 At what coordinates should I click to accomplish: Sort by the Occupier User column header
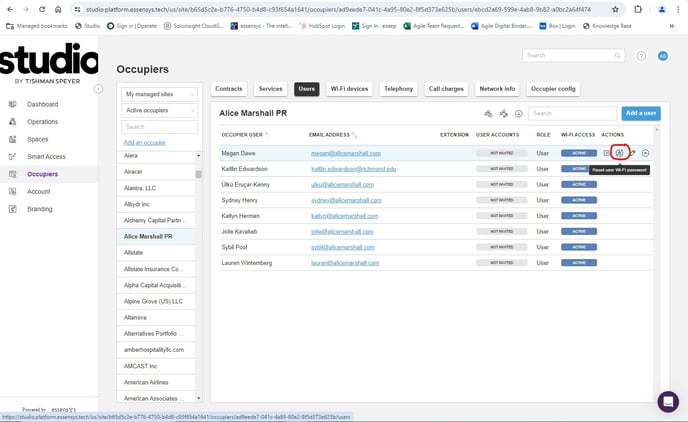[243, 134]
